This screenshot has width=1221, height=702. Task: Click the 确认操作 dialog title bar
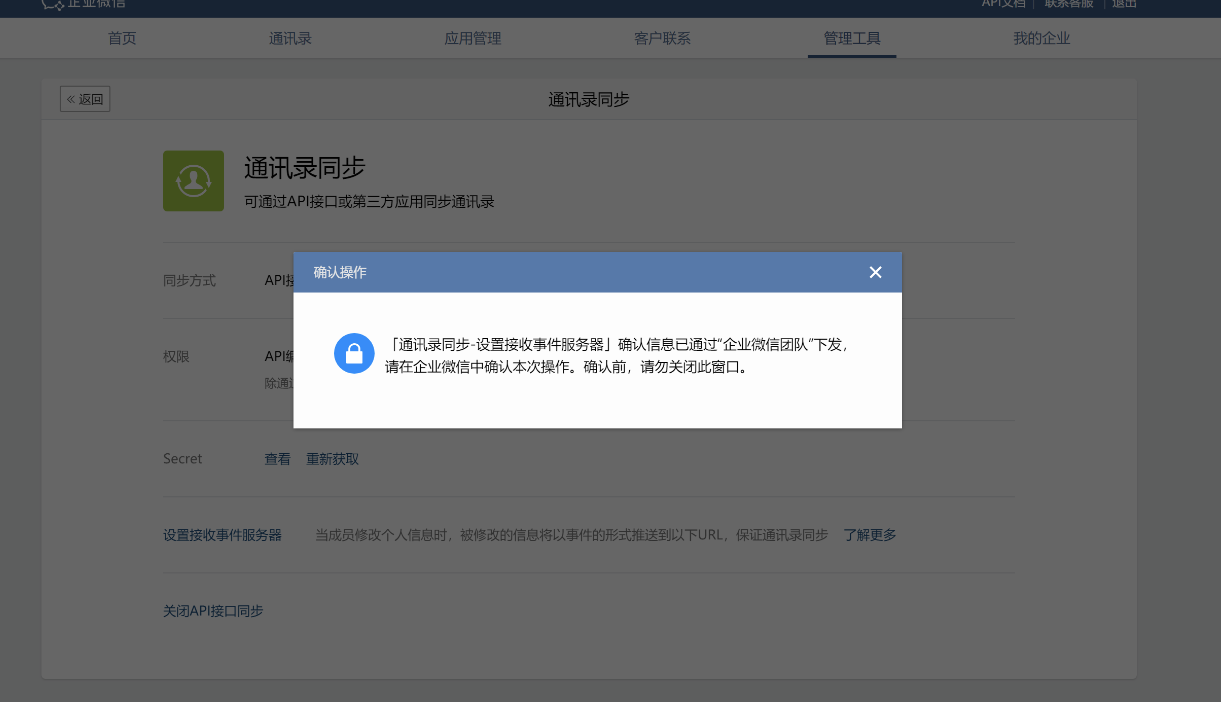[580, 272]
